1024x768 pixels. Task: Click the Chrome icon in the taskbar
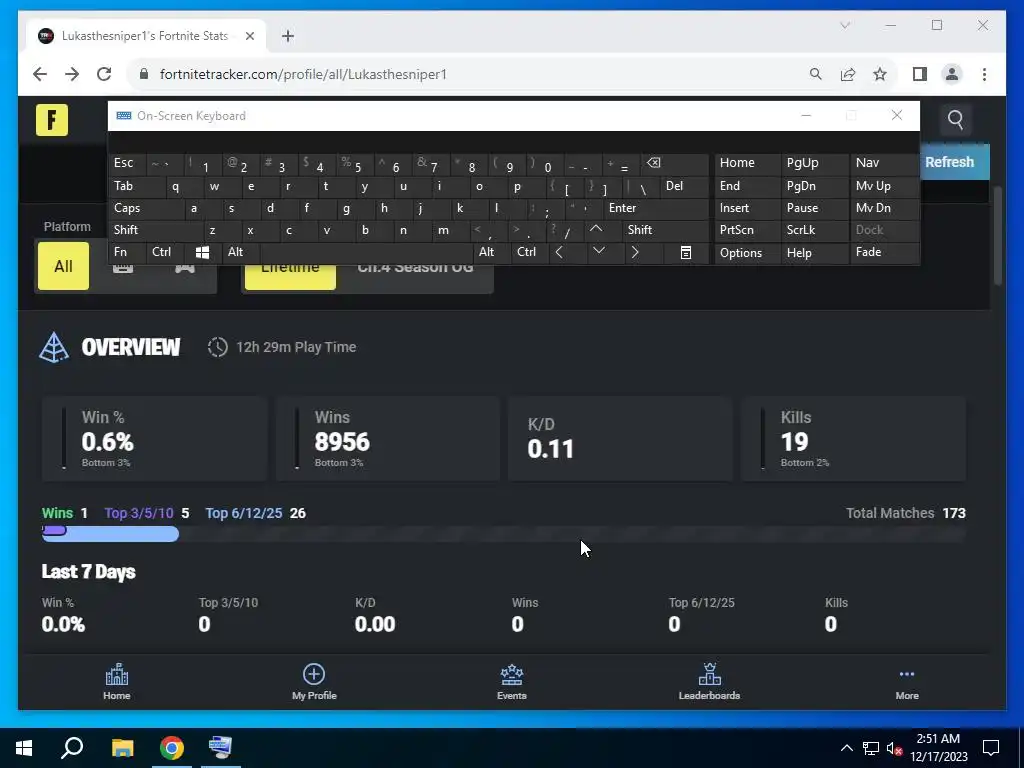click(172, 748)
